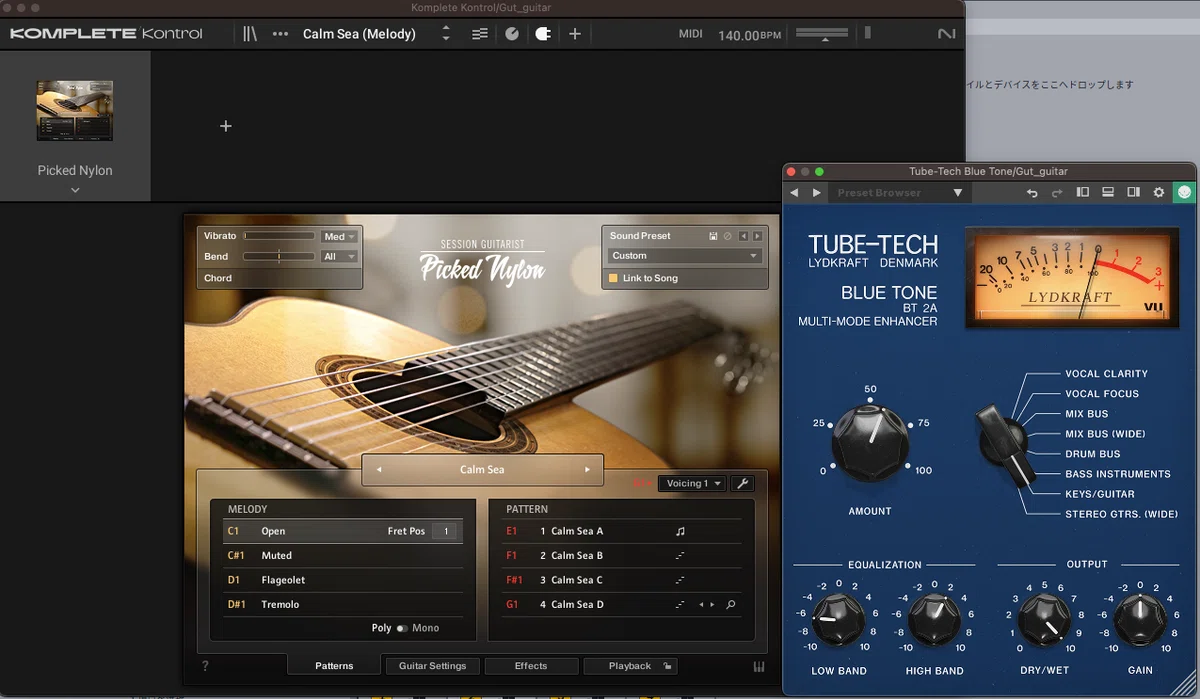Screen dimensions: 1200x699
Task: Open the three-dots menu in Komplete Kontrol header
Action: click(x=280, y=34)
